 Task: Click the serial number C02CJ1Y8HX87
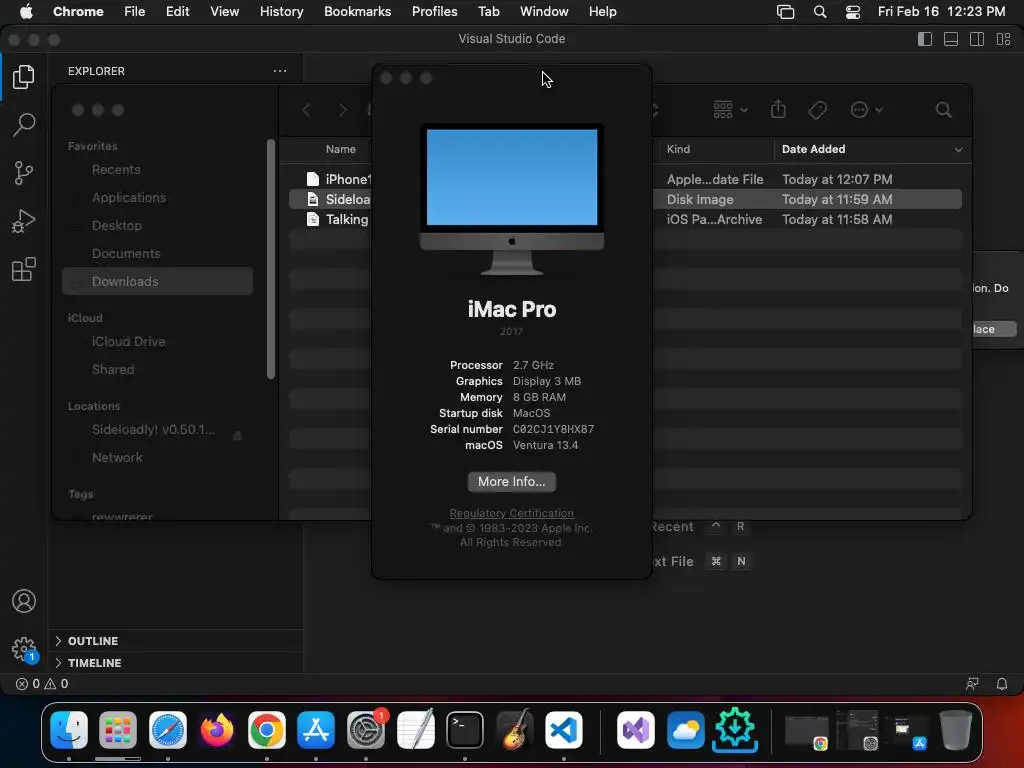click(553, 429)
